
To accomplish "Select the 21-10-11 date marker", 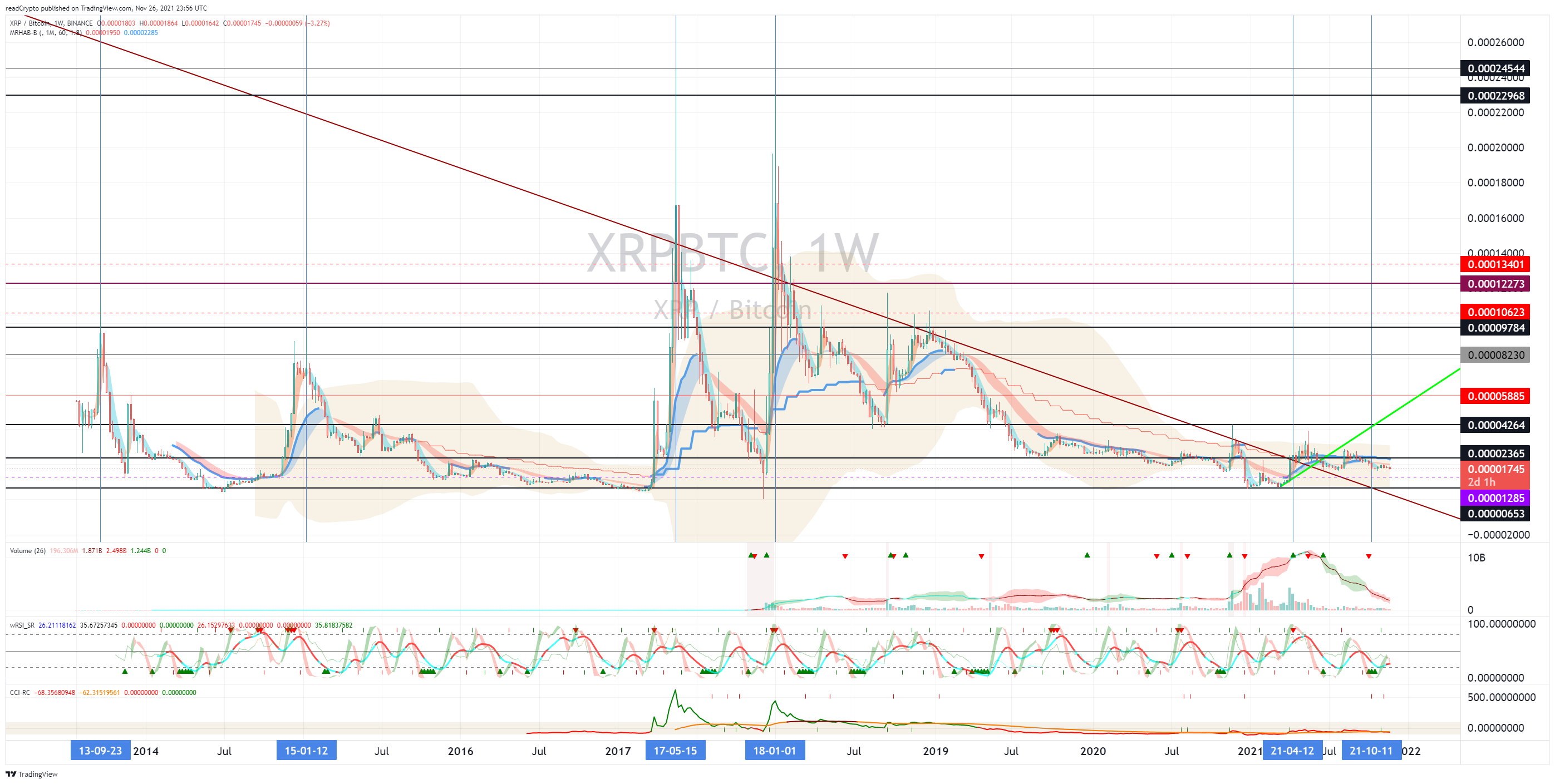I will click(1371, 750).
